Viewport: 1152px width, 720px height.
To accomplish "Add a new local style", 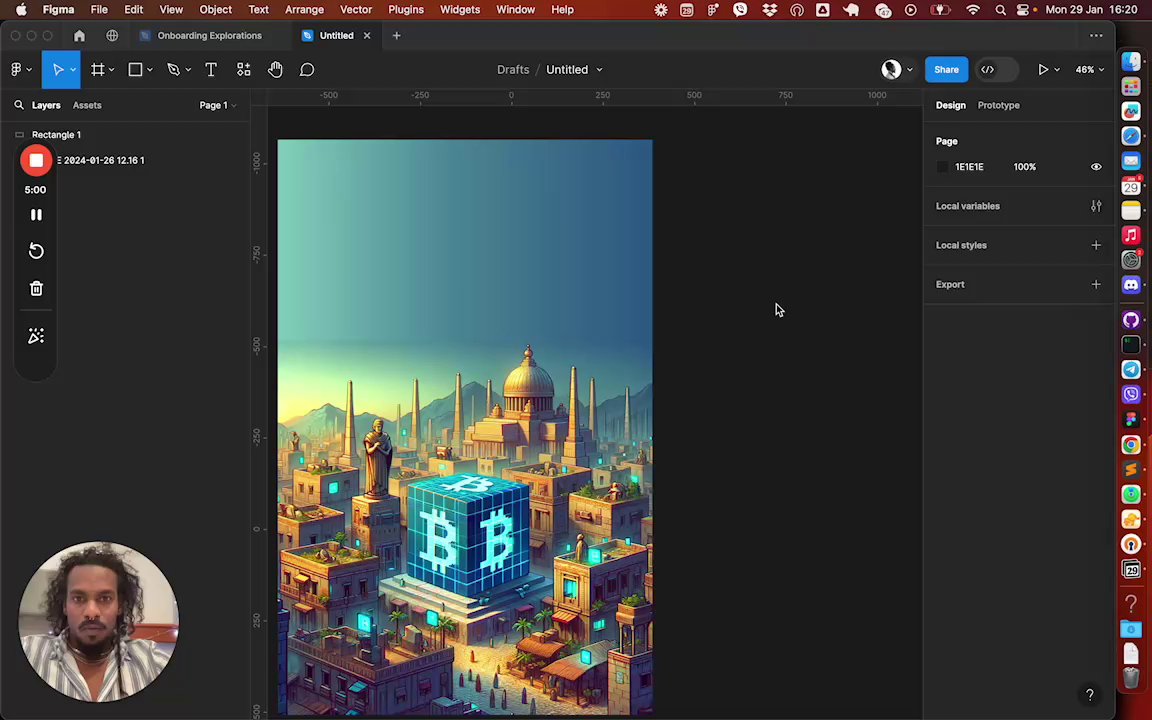I will [1095, 245].
